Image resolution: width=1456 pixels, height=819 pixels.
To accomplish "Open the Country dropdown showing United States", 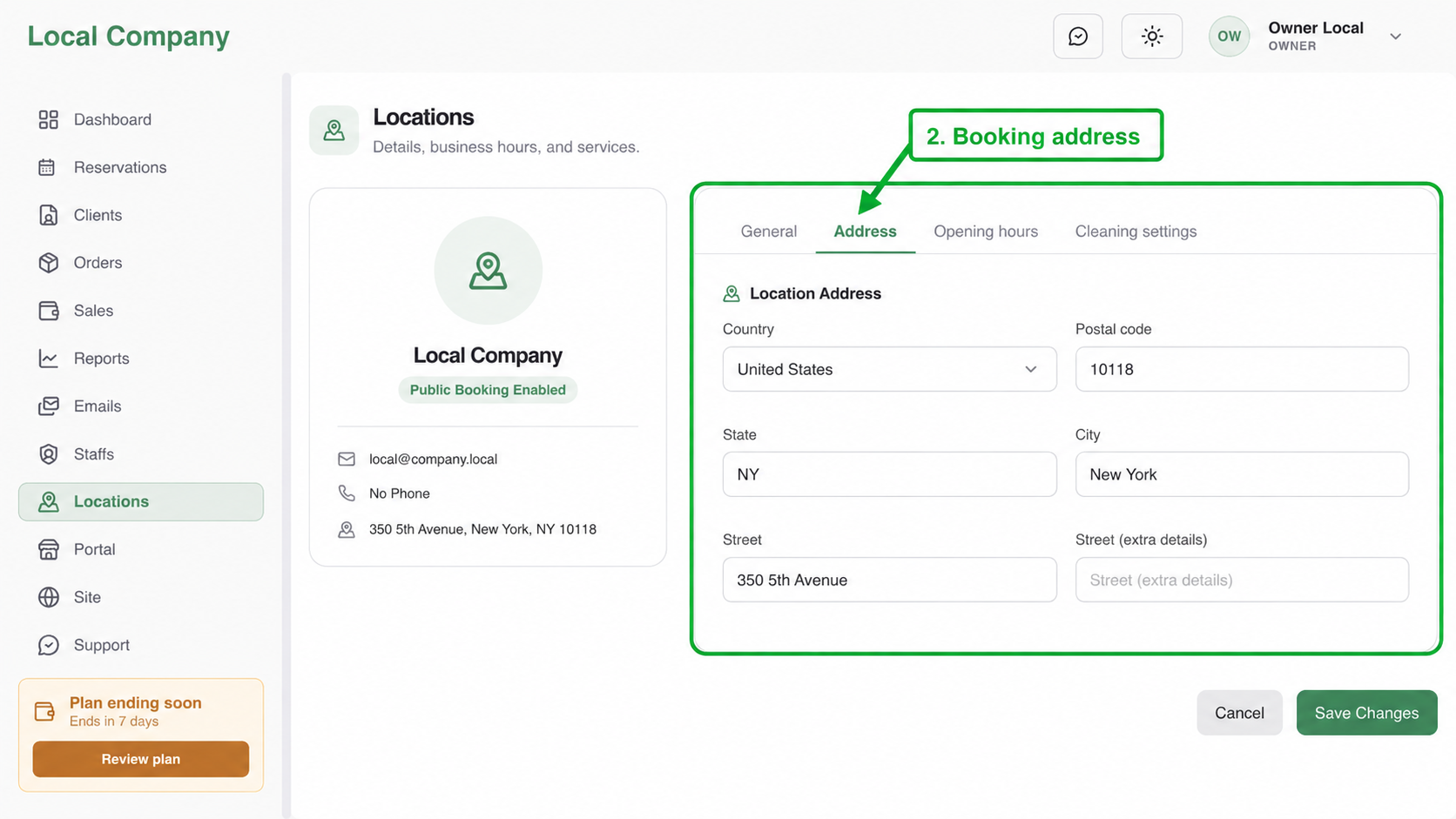I will point(889,369).
